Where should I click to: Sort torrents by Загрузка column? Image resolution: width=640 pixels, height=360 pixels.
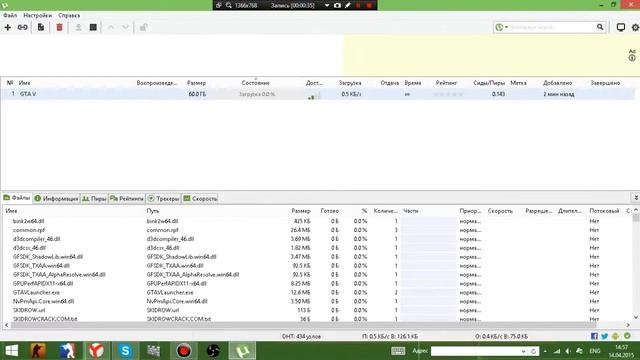pos(350,83)
